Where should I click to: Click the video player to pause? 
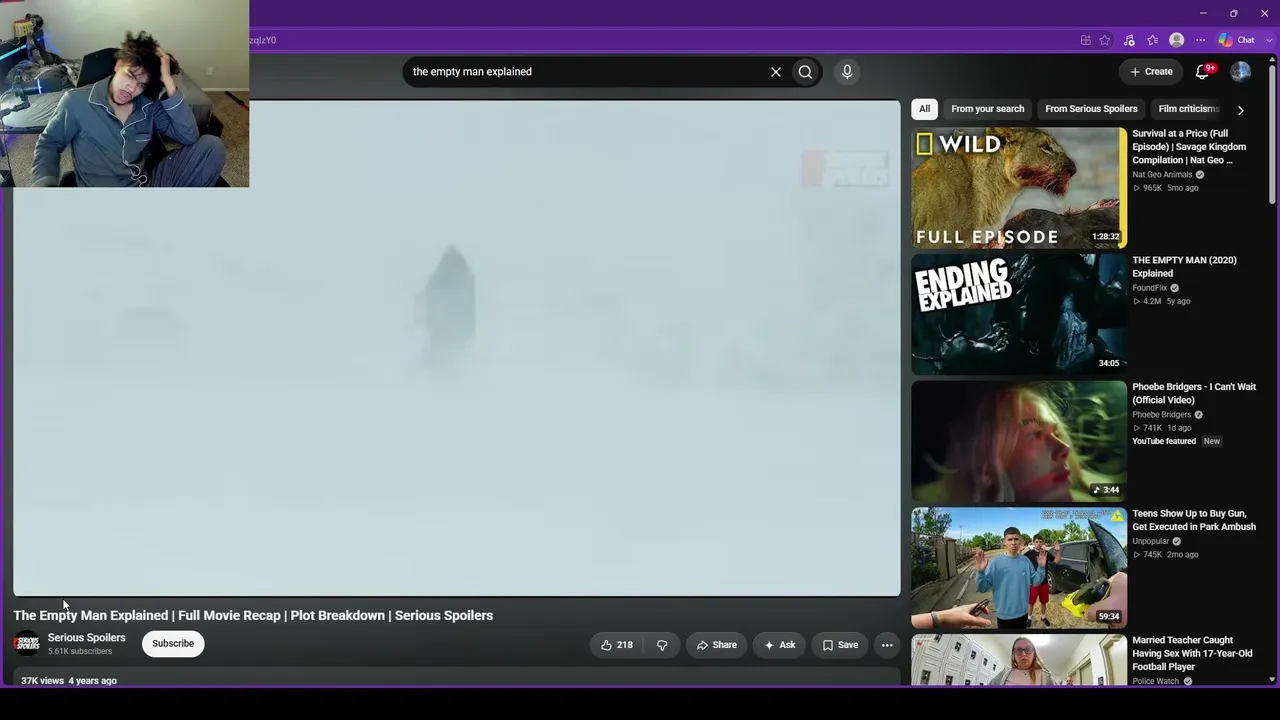[456, 348]
